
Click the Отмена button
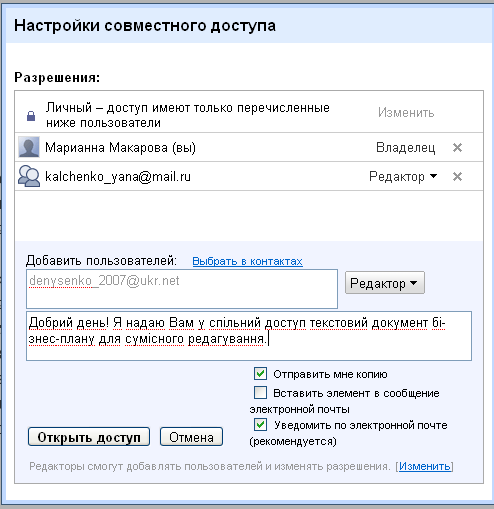(x=191, y=437)
